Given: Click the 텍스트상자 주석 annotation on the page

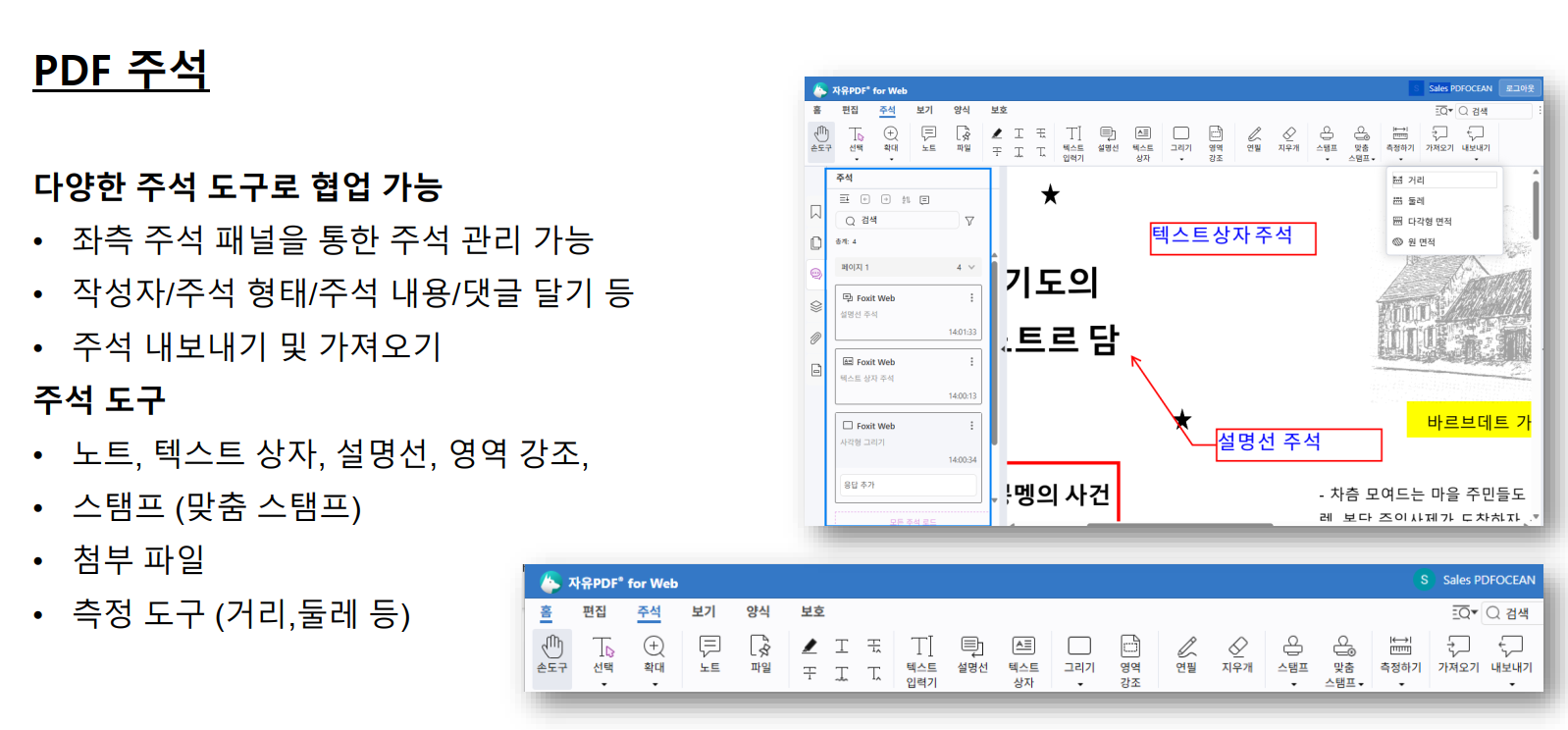Looking at the screenshot, I should [1232, 237].
